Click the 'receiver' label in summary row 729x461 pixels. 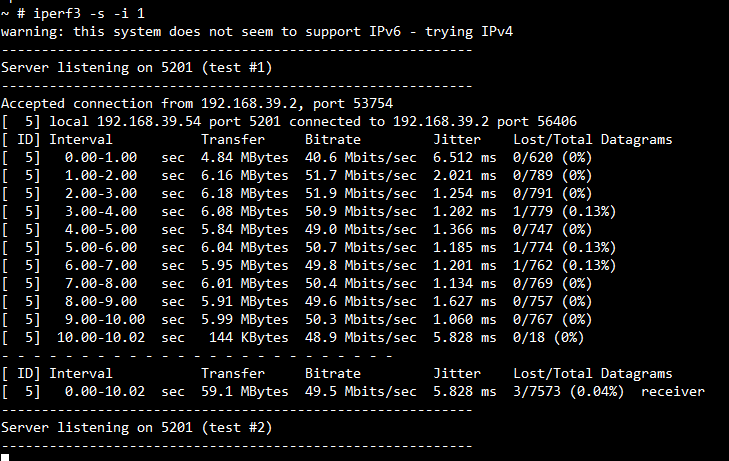[x=673, y=391]
